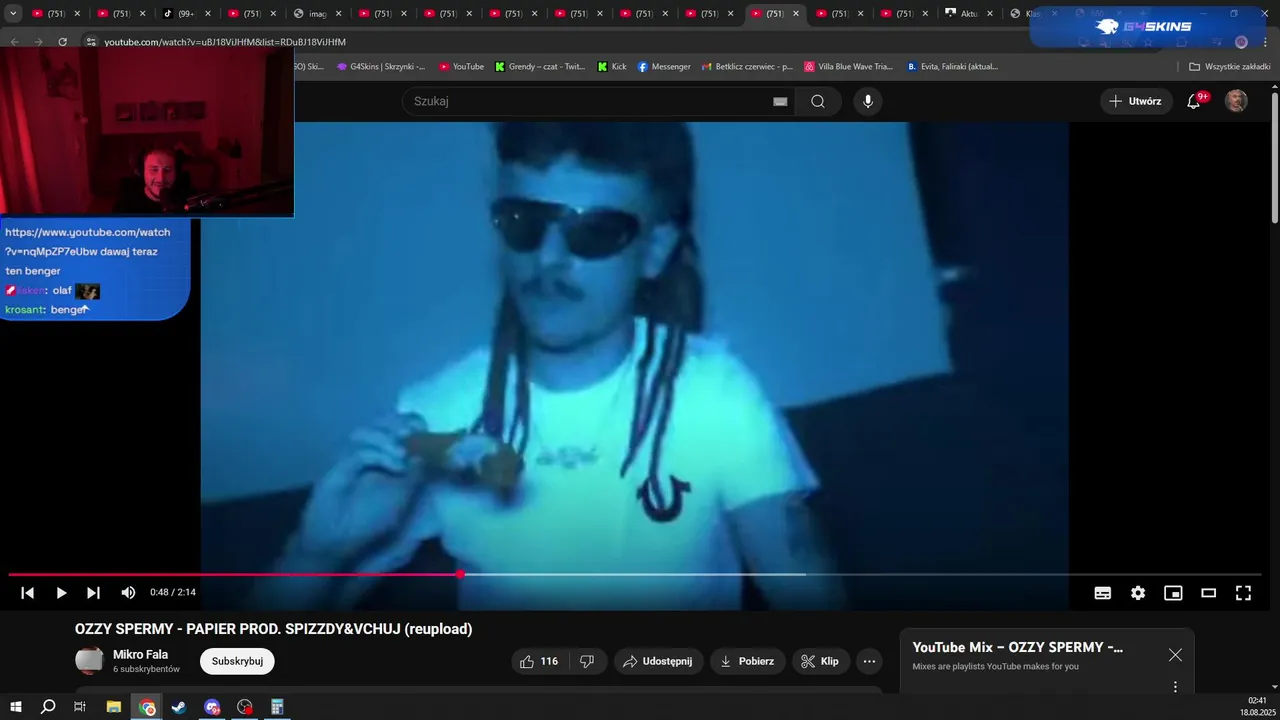Create a clip with the Klip button
This screenshot has width=1280, height=720.
coord(821,661)
